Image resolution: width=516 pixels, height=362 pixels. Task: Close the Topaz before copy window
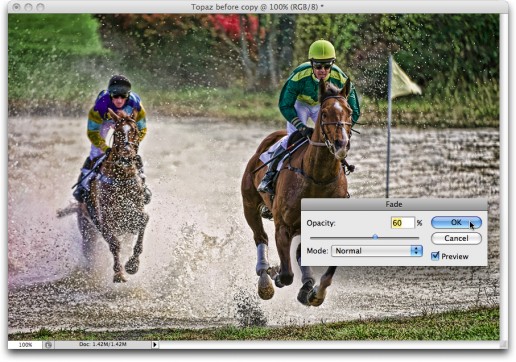coord(17,6)
